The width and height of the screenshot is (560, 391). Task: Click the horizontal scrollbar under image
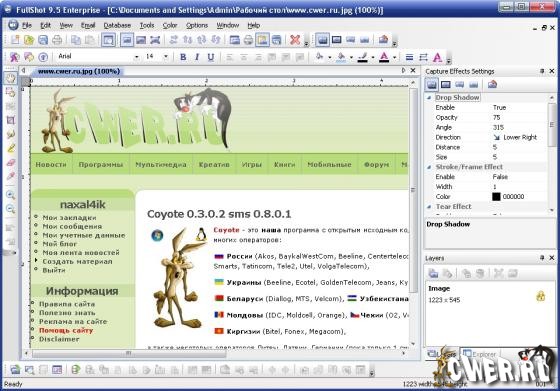129,354
